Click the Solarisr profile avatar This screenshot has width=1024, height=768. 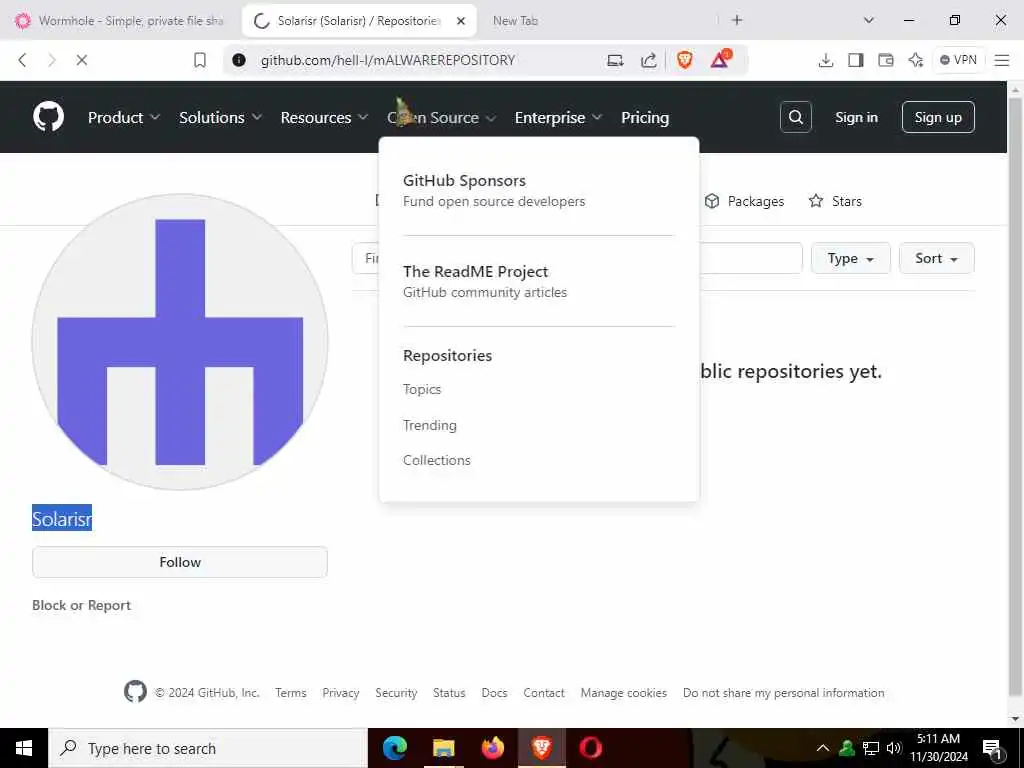coord(180,341)
